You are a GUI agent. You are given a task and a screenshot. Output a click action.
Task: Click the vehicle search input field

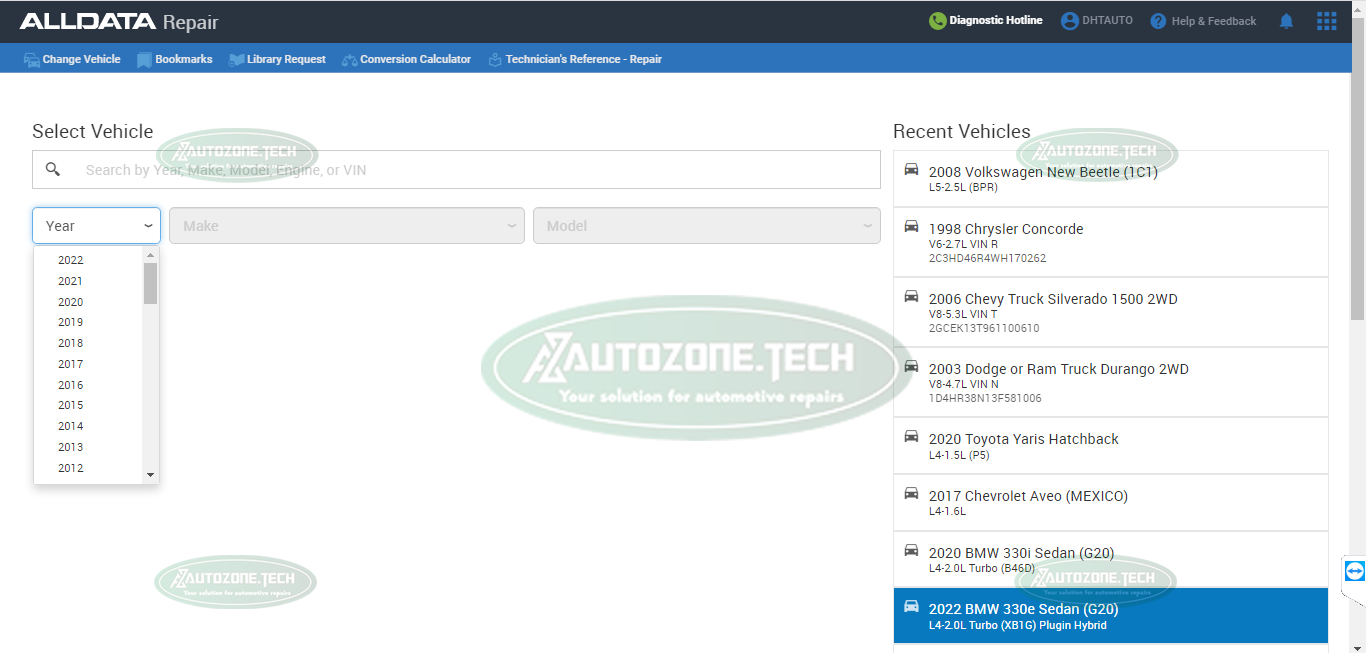pos(470,170)
